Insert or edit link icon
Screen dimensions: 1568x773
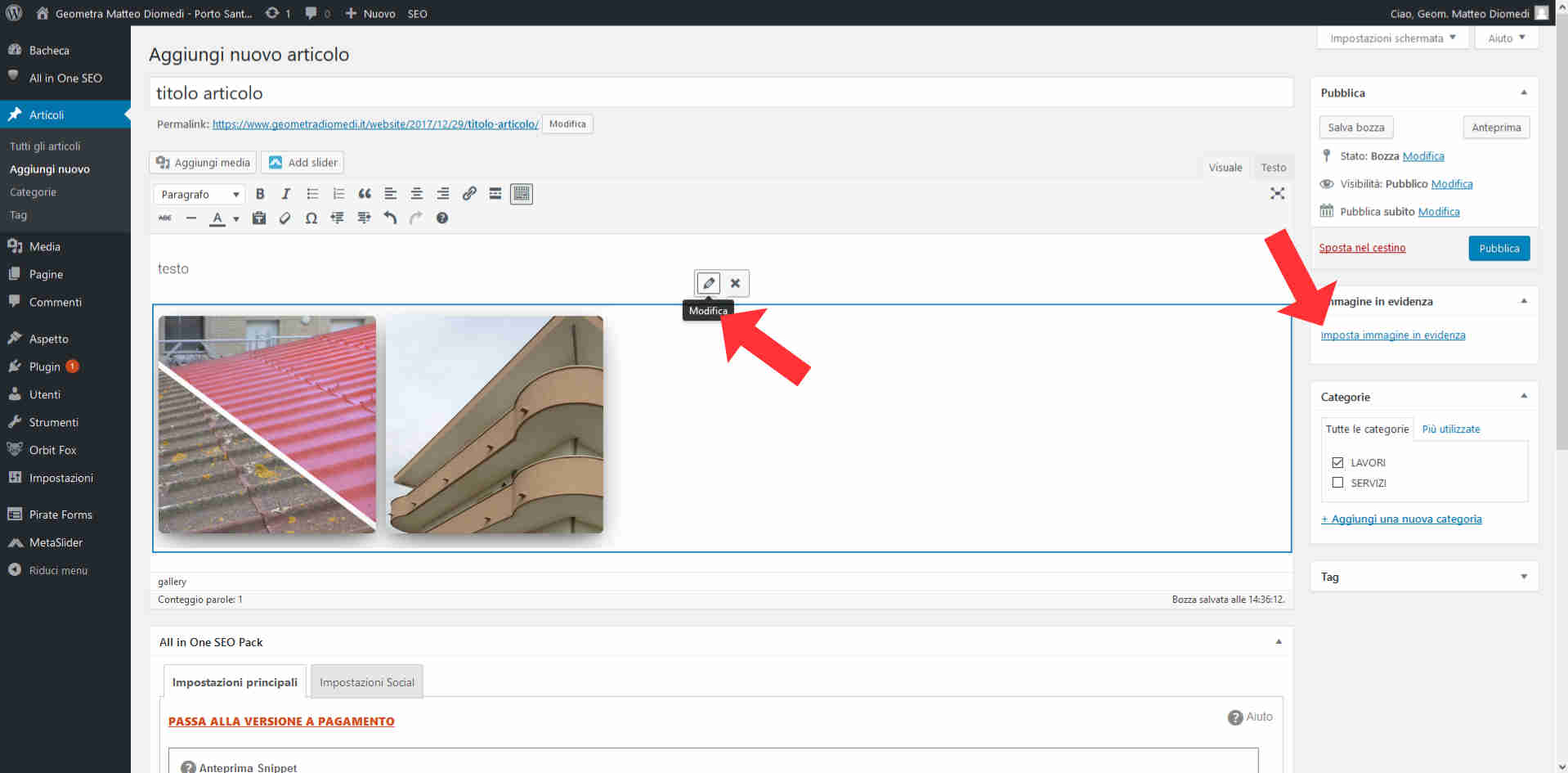[469, 194]
